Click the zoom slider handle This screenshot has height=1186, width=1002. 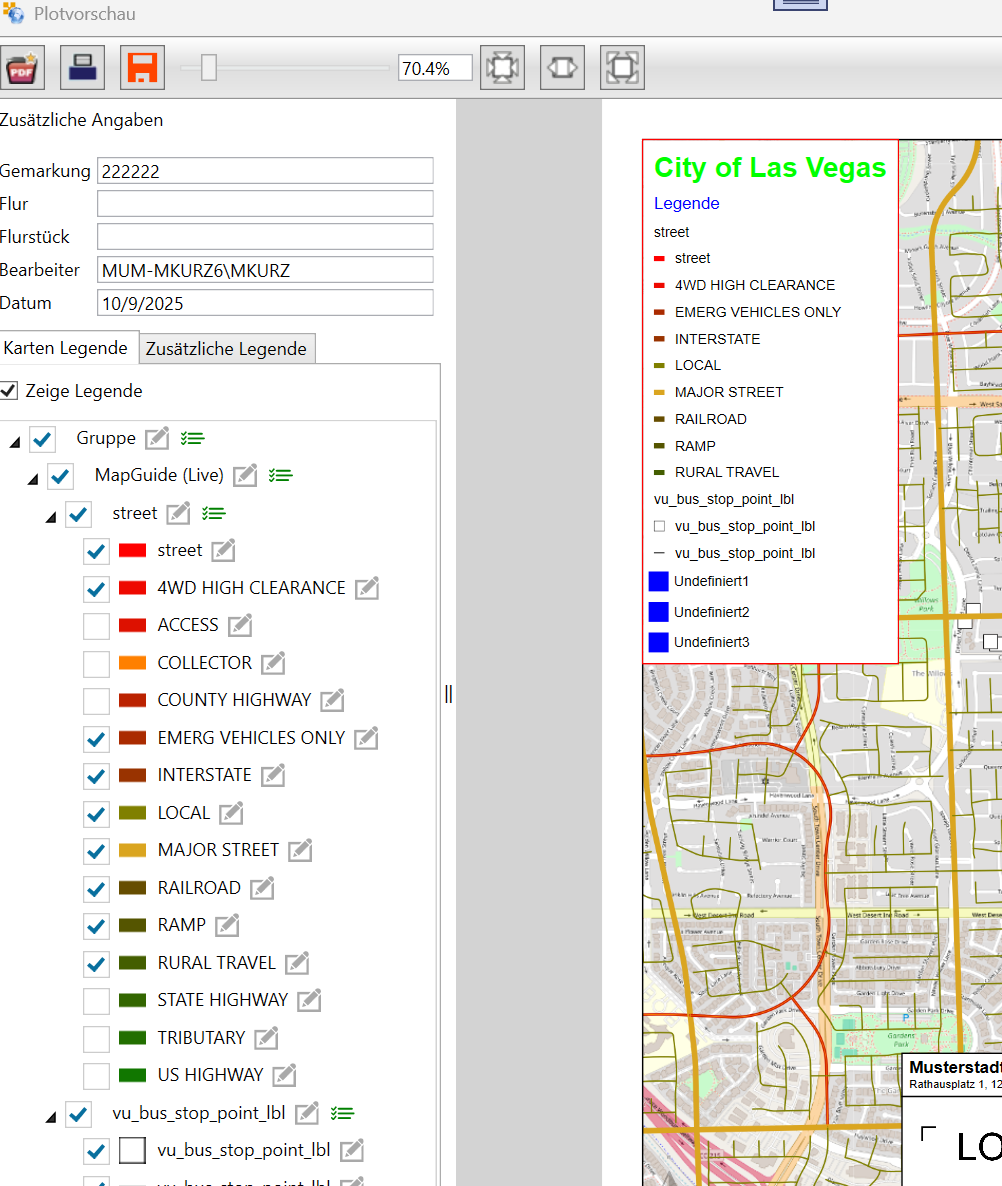click(x=209, y=68)
